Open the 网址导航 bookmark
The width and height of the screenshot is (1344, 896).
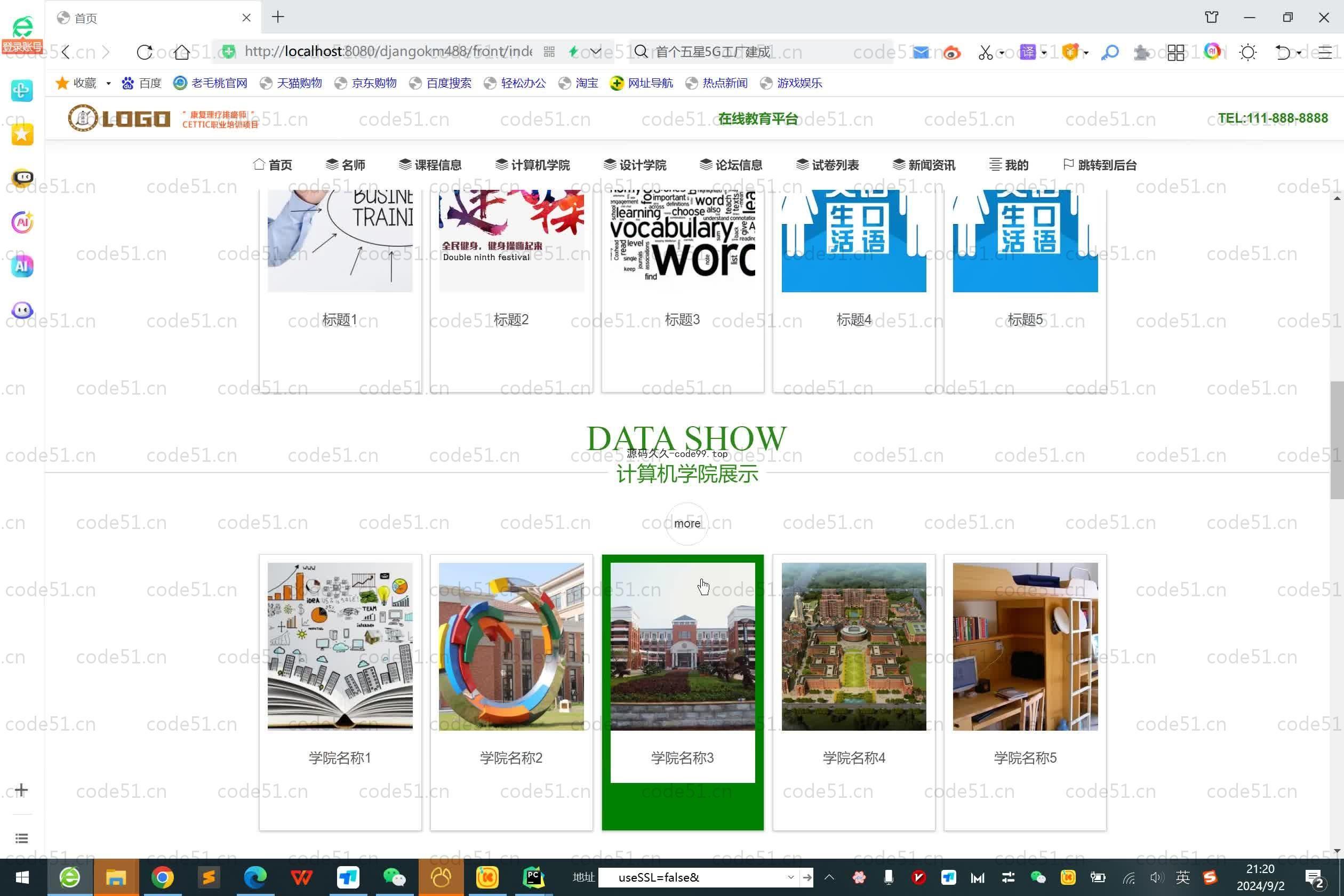pos(641,83)
